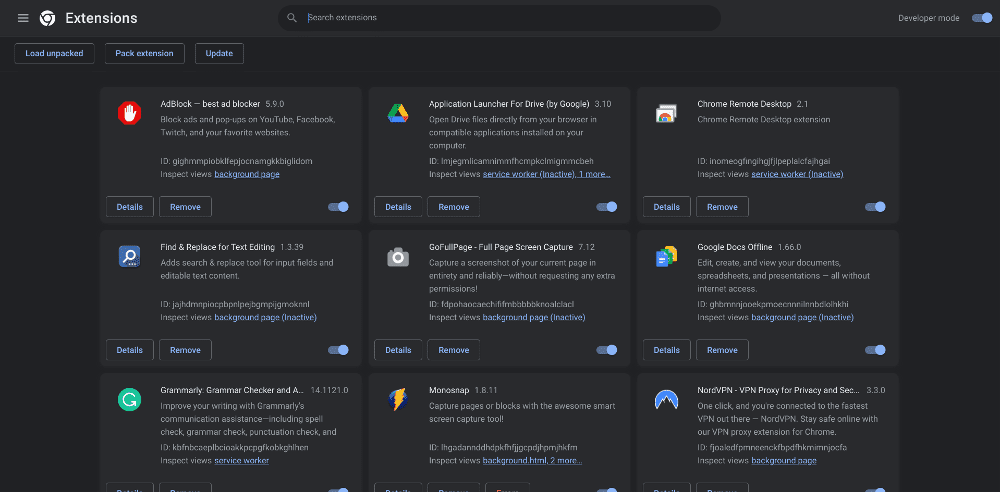Viewport: 1000px width, 492px height.
Task: Click AdBlock ID text
Action: pyautogui.click(x=237, y=161)
